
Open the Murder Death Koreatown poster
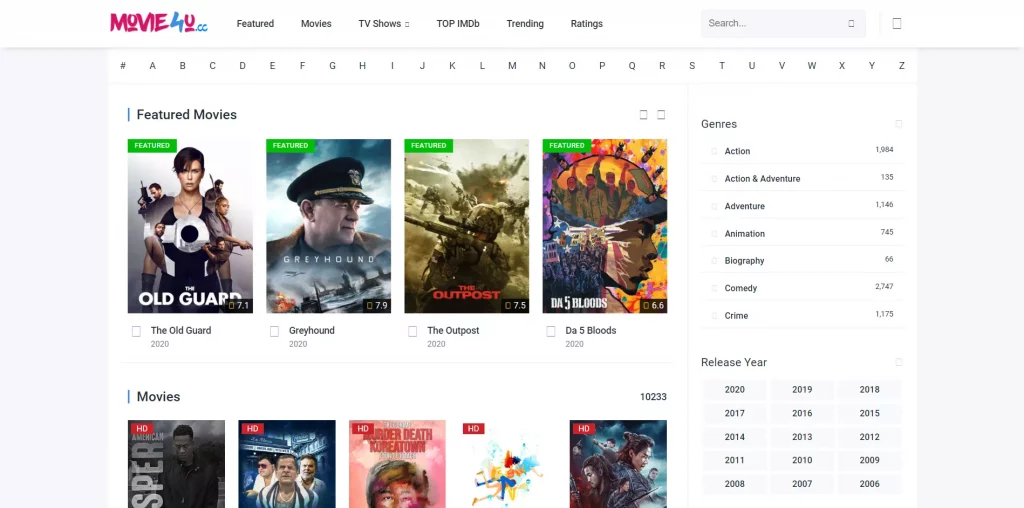point(398,464)
